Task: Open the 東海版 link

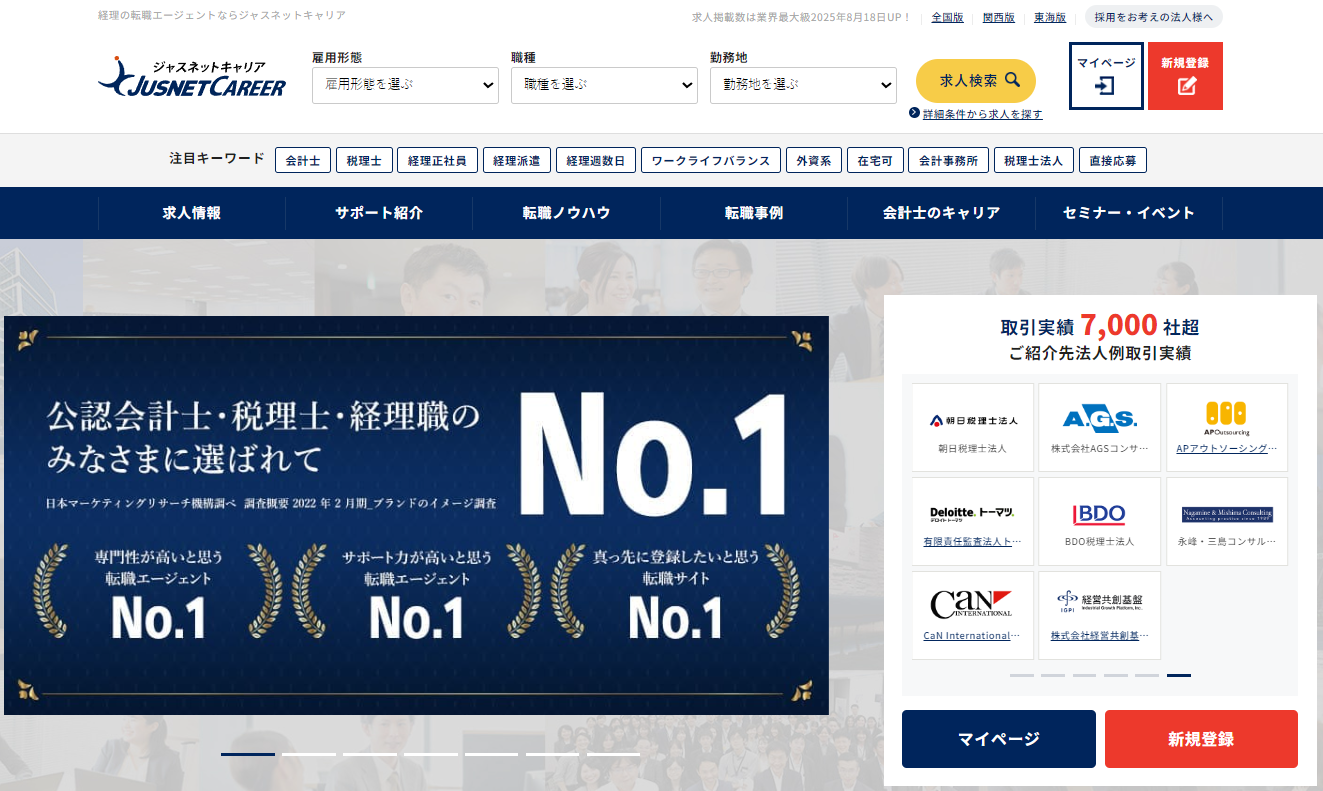Action: pos(1049,17)
